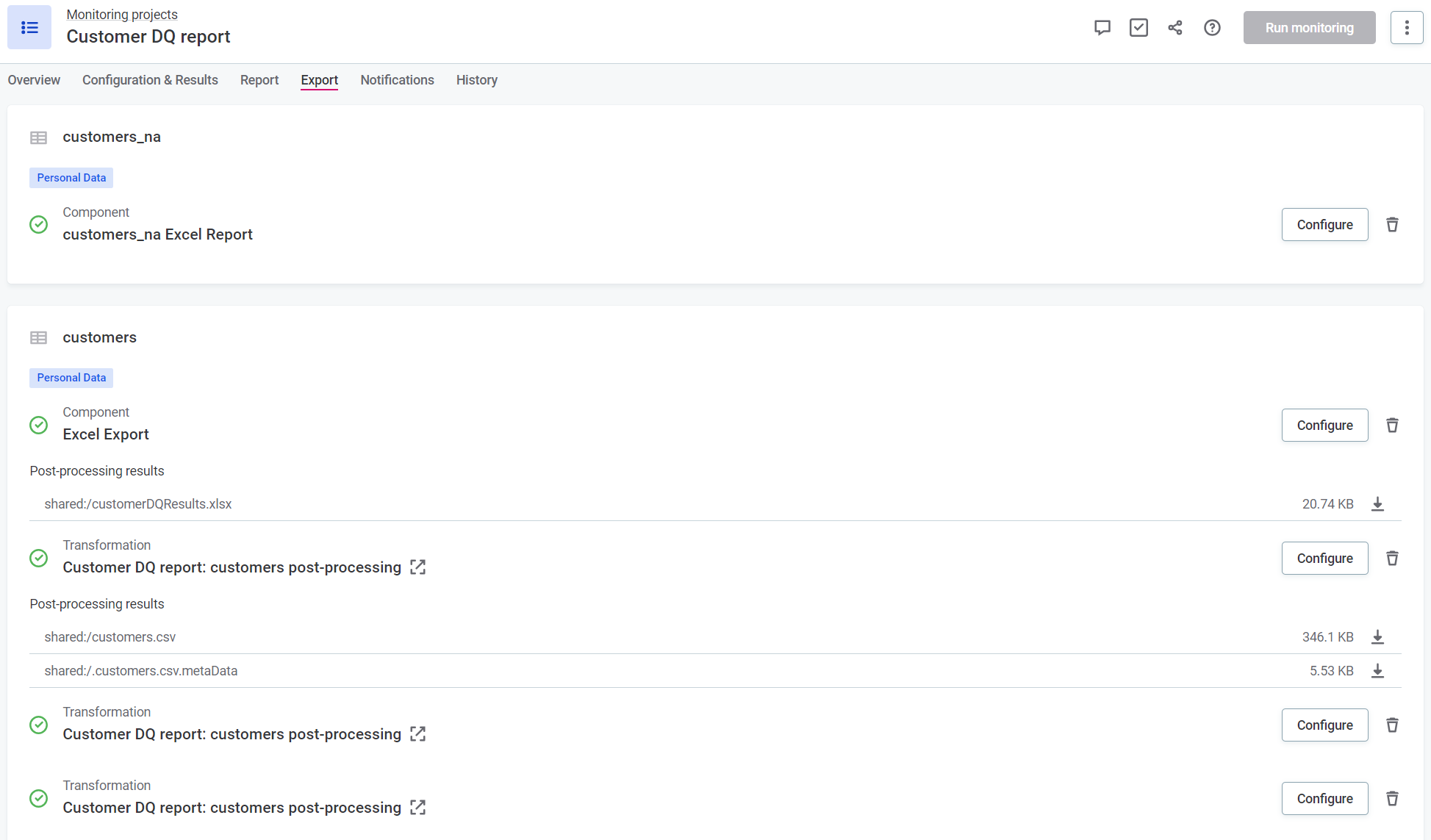Click the table icon next to customers_na
The image size is (1431, 840).
click(x=38, y=136)
